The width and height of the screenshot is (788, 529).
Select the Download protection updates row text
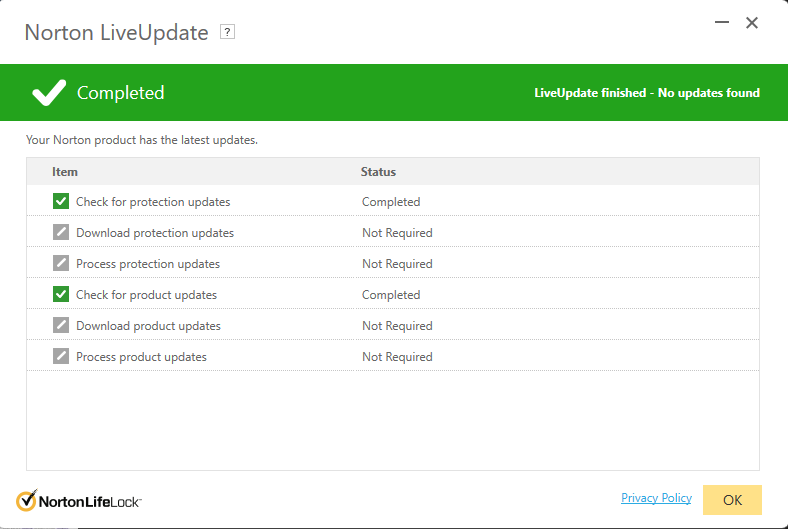(155, 233)
